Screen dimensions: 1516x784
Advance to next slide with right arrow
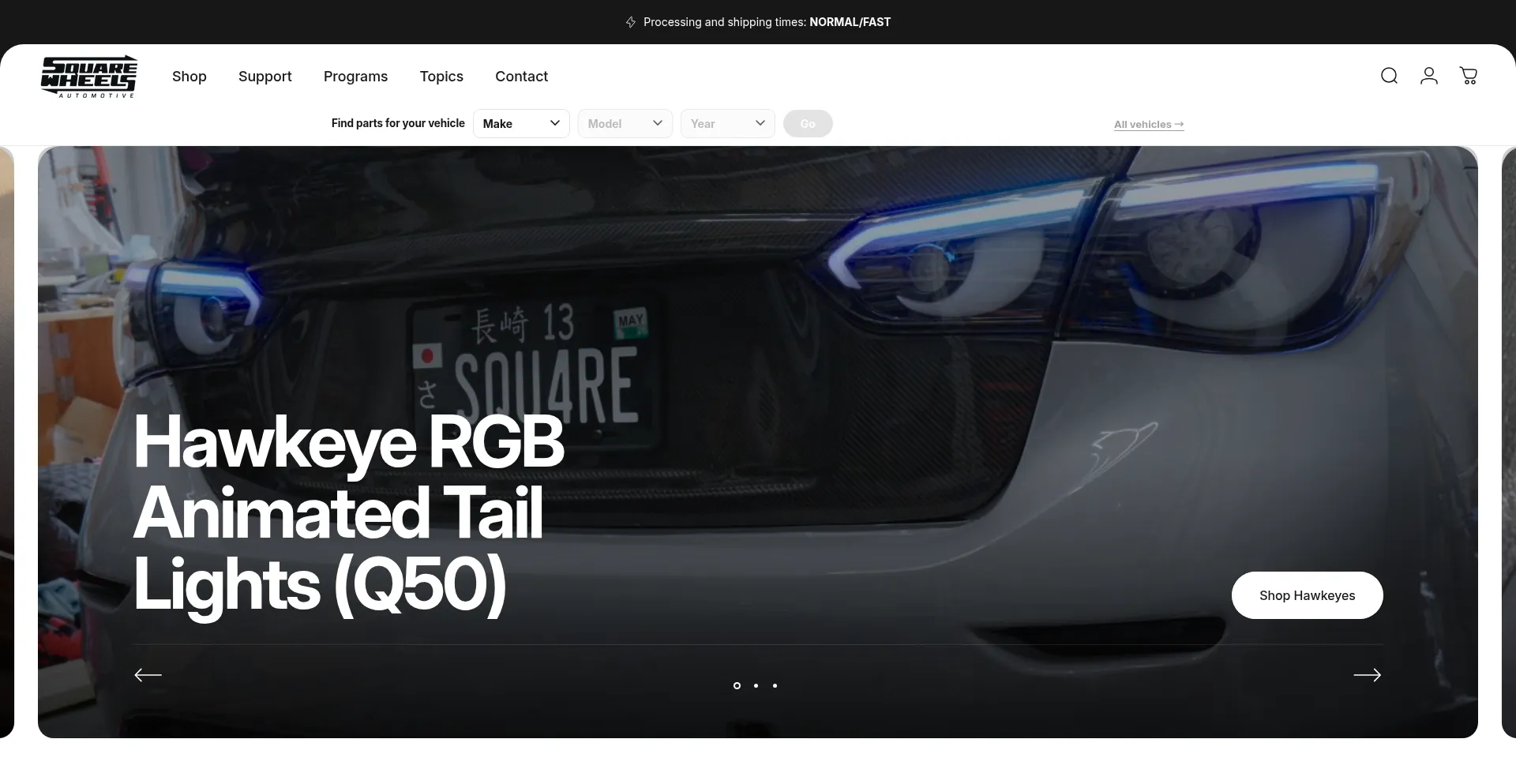[1368, 675]
